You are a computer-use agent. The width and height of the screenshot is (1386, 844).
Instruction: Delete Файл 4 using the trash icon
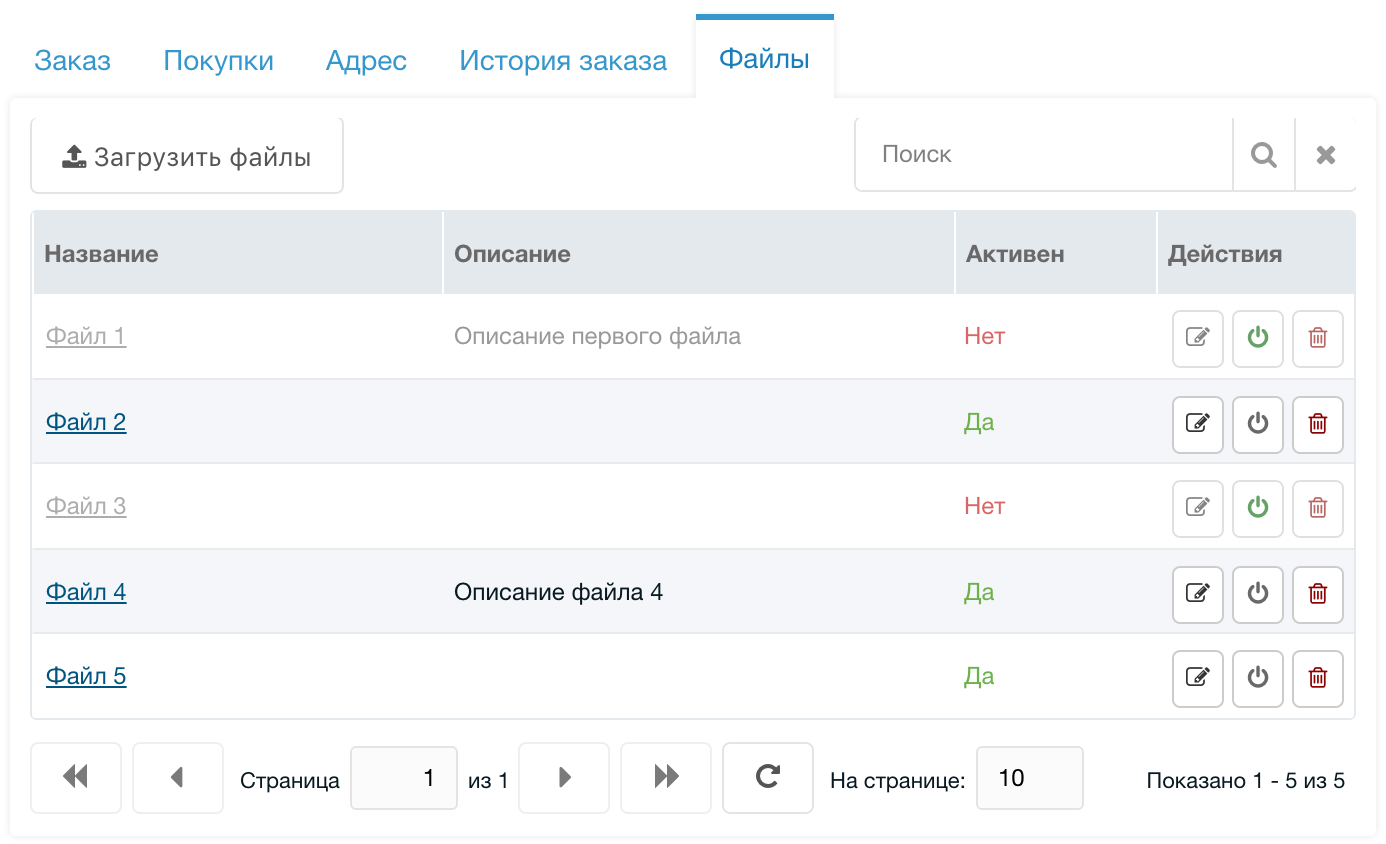pos(1317,593)
